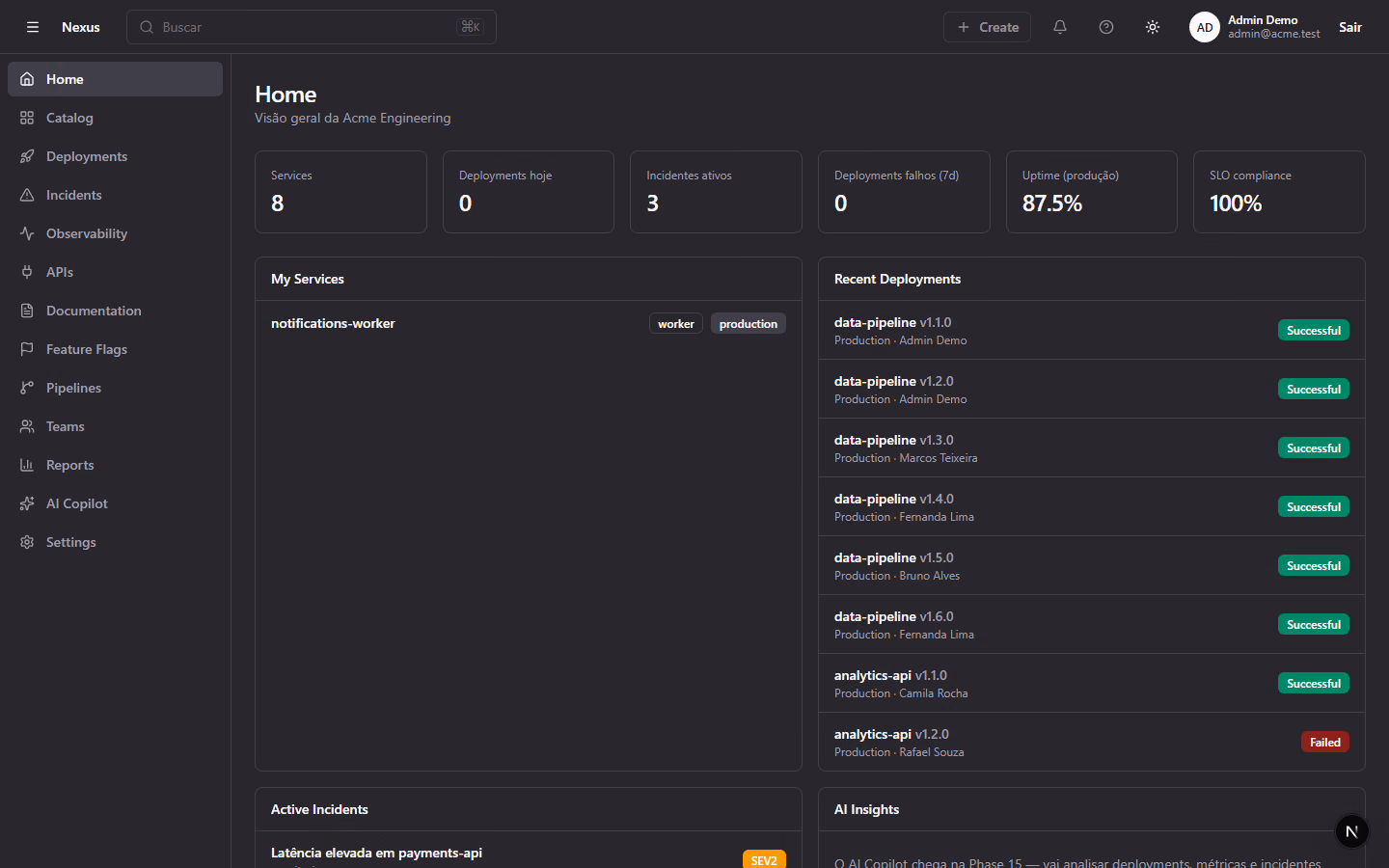Click the AD user avatar

[1205, 27]
